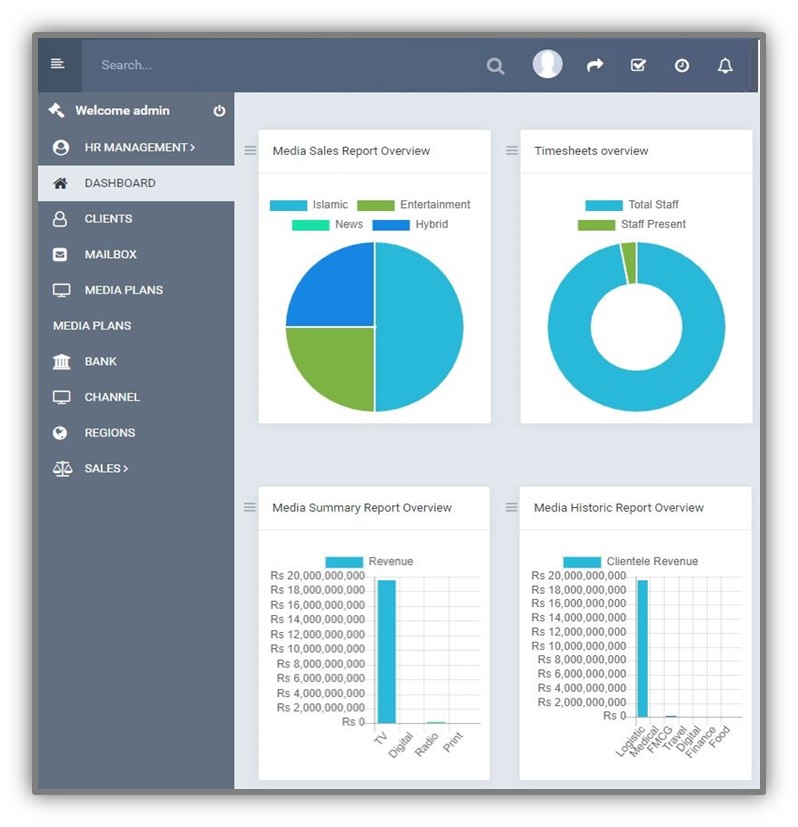Open the user avatar profile
Image resolution: width=798 pixels, height=827 pixels.
click(547, 64)
